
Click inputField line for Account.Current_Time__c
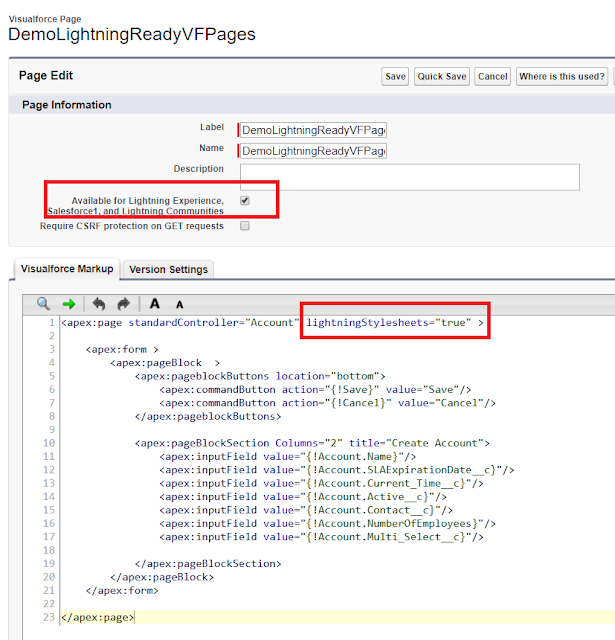click(321, 483)
